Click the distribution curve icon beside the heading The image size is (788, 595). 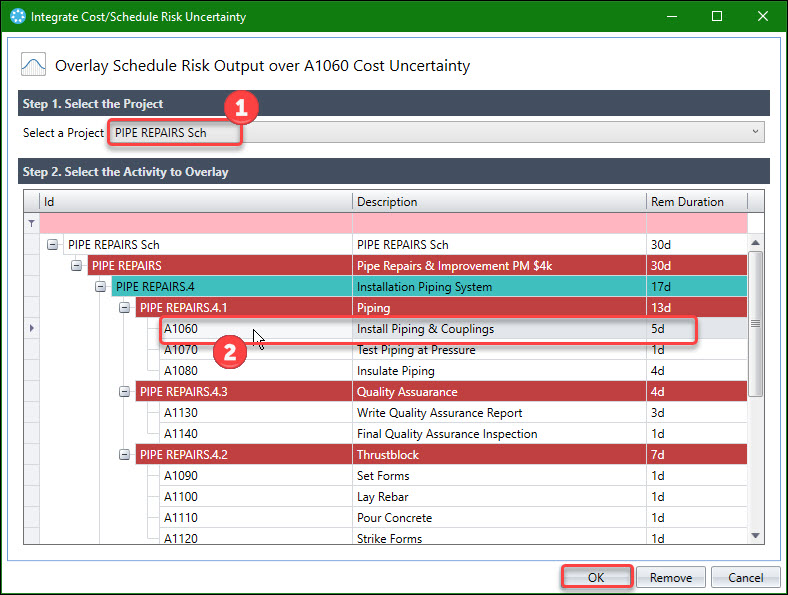click(x=33, y=64)
